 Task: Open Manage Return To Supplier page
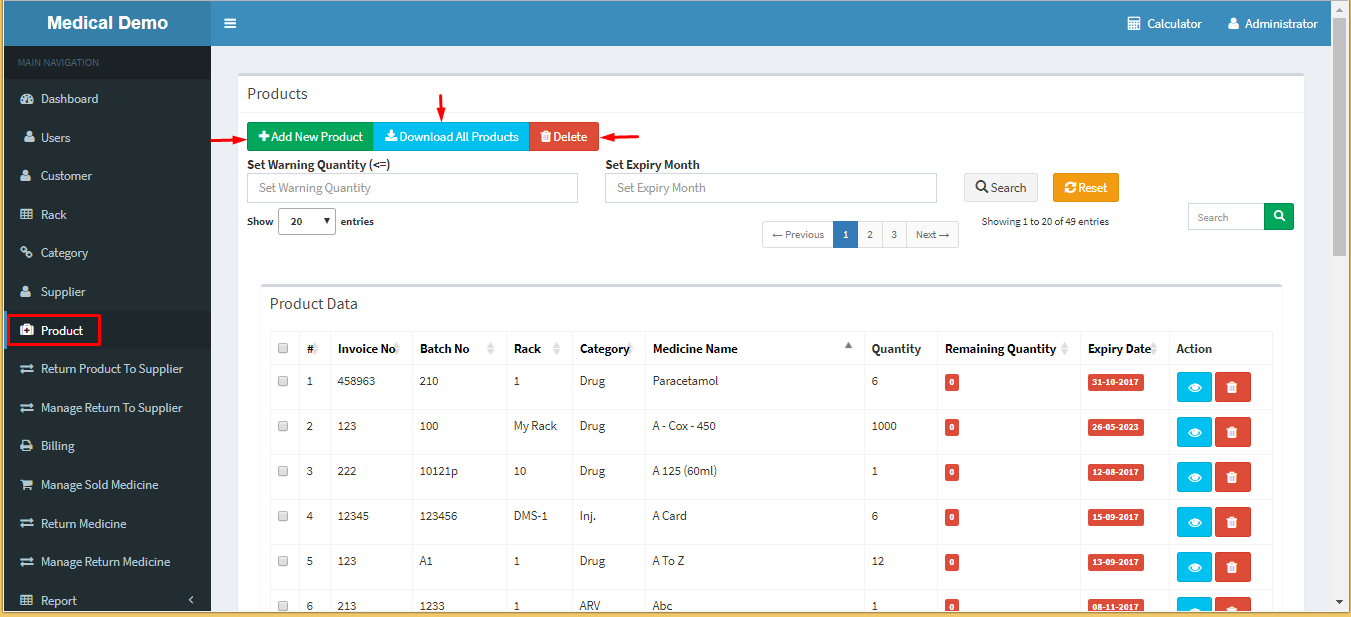108,407
